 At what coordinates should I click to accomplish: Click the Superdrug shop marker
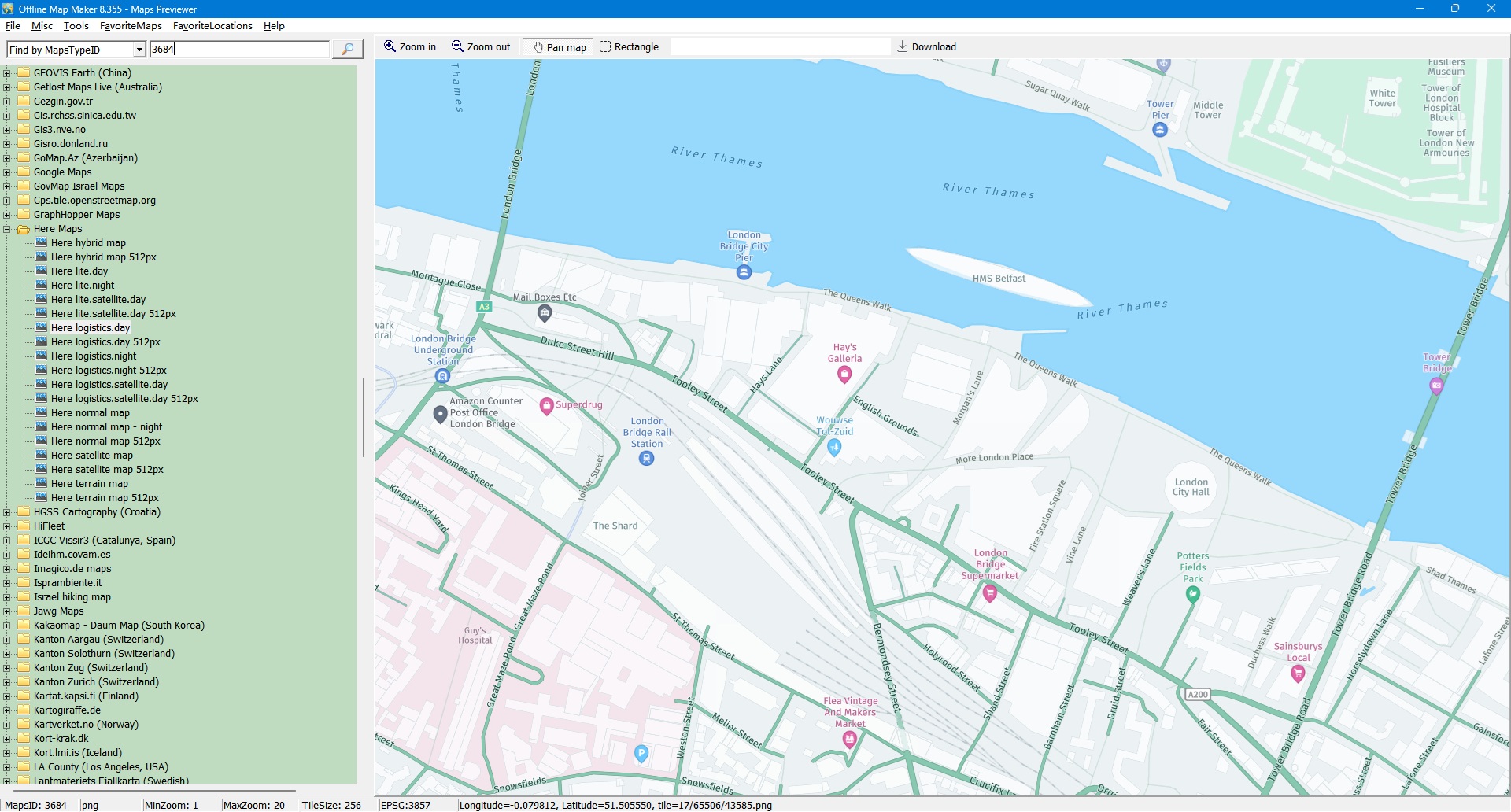(x=546, y=406)
